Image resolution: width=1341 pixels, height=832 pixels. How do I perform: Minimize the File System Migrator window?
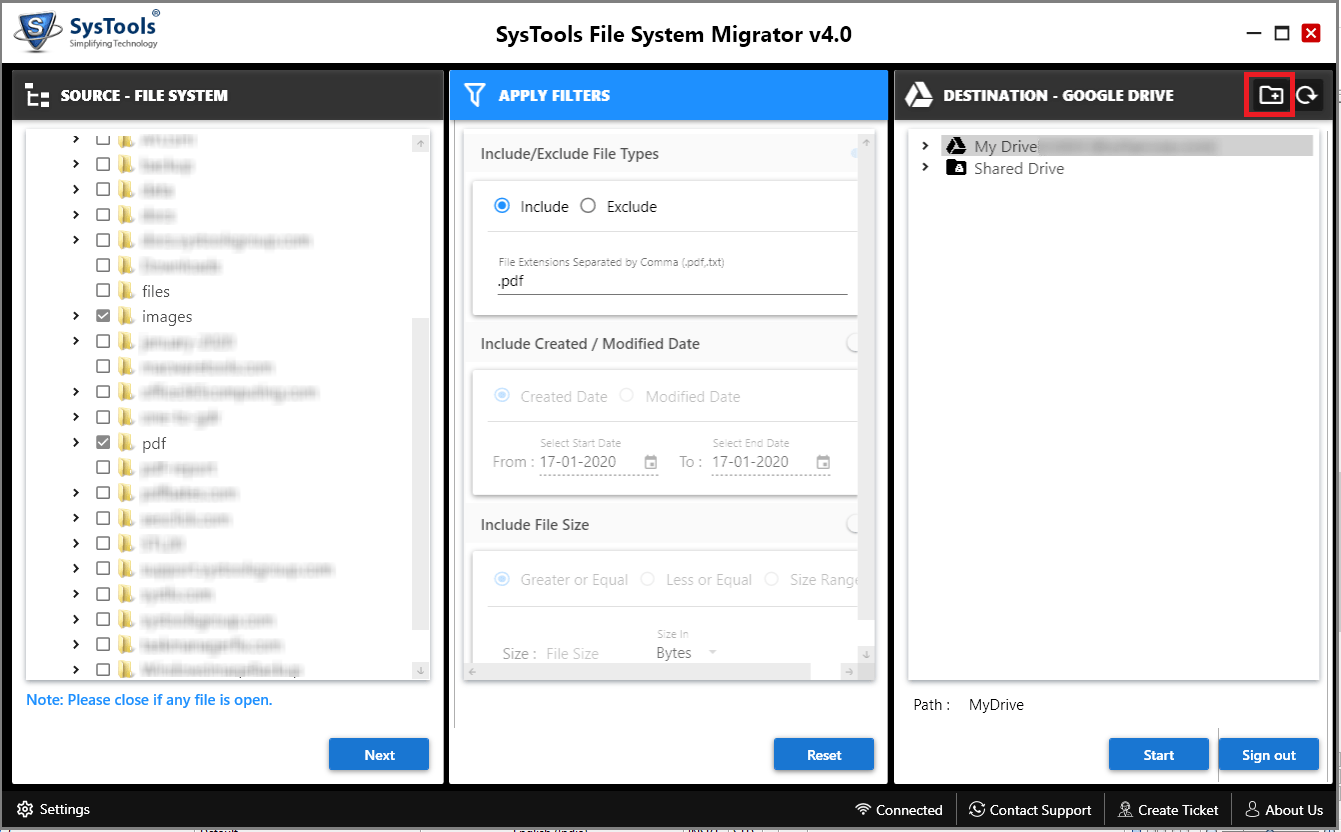[x=1254, y=34]
